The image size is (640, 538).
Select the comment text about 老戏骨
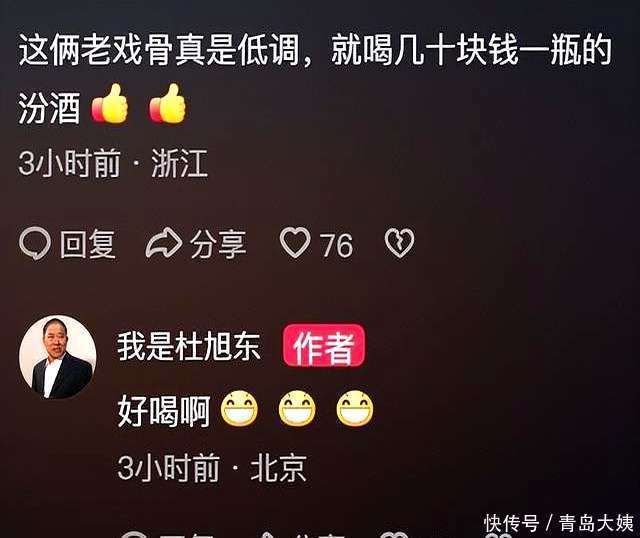[x=315, y=80]
